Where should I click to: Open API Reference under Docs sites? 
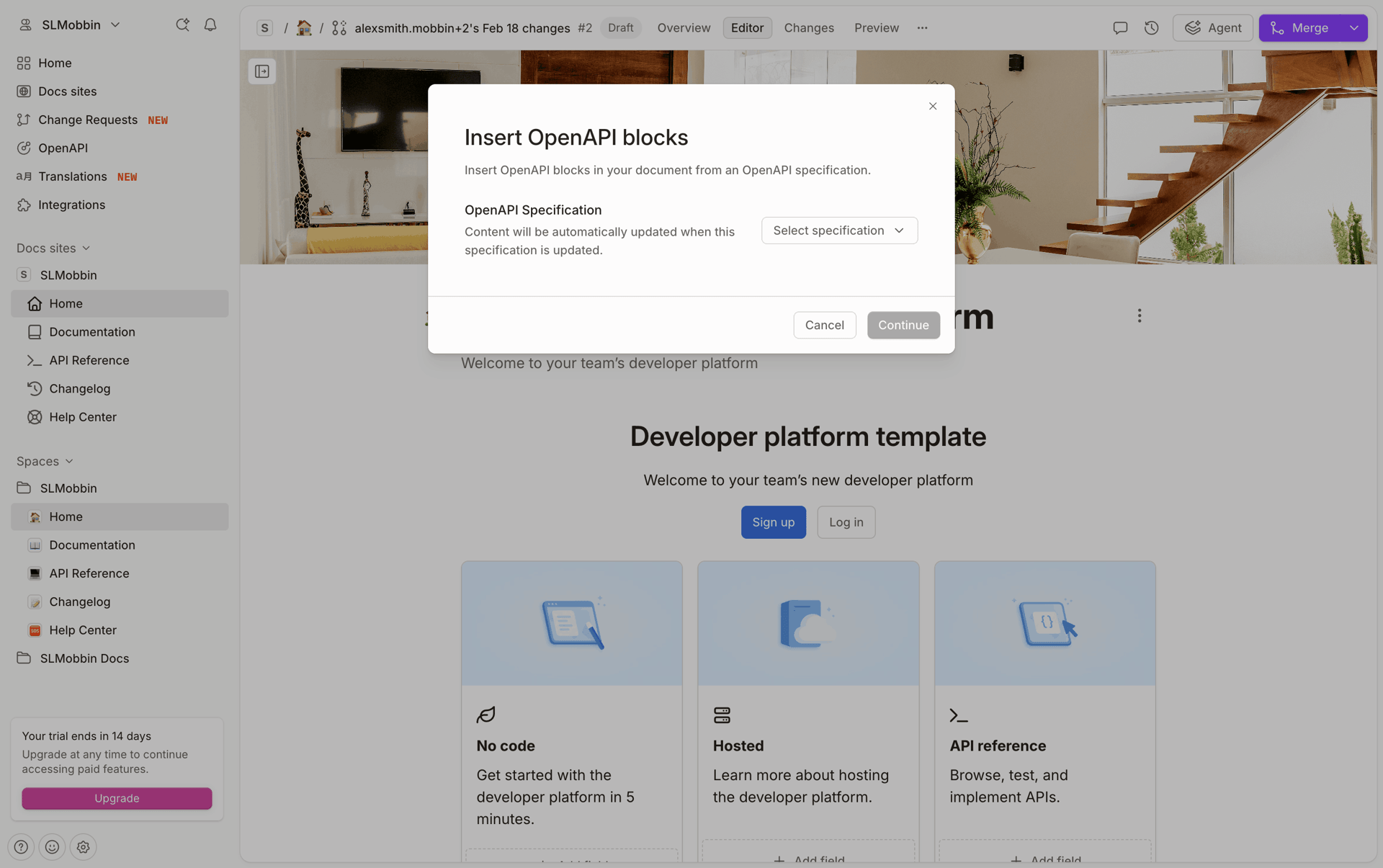(120, 360)
